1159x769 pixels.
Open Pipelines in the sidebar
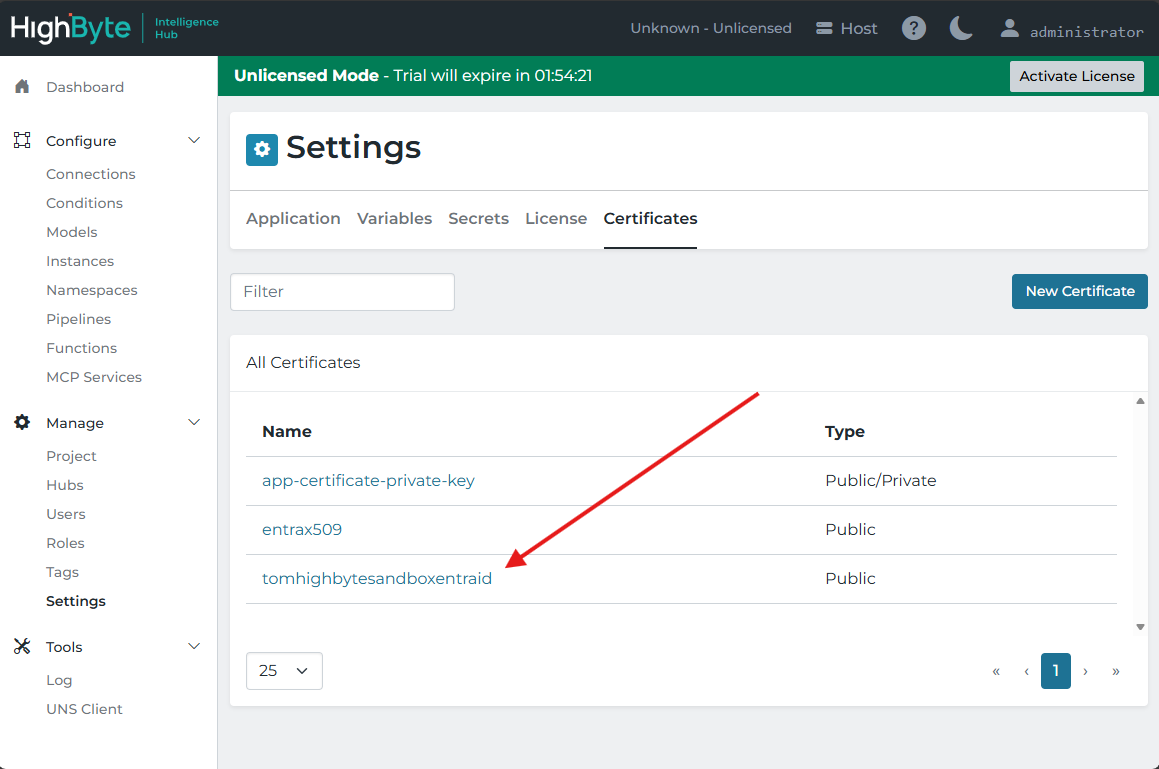[78, 319]
